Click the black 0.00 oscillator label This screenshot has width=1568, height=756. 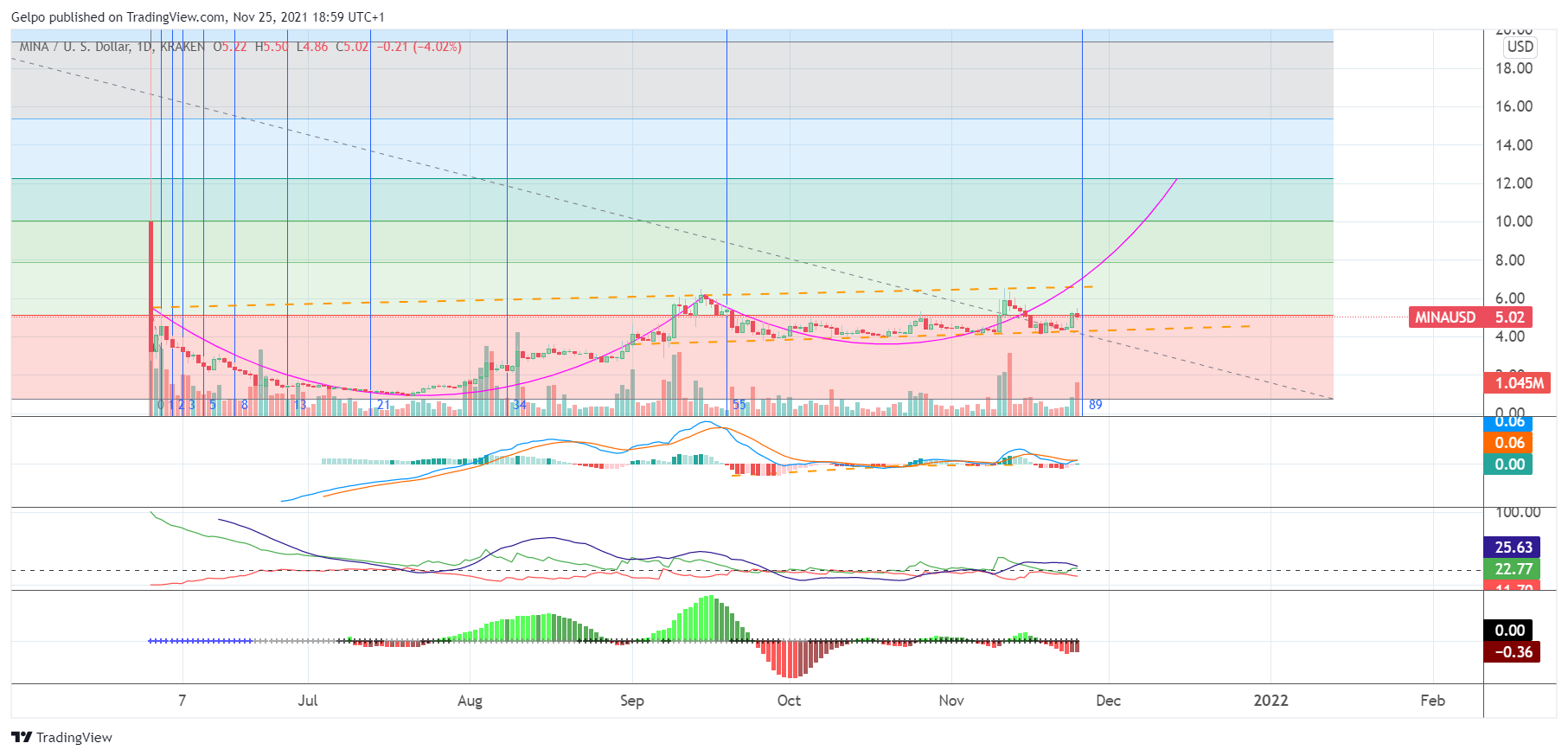(x=1508, y=631)
